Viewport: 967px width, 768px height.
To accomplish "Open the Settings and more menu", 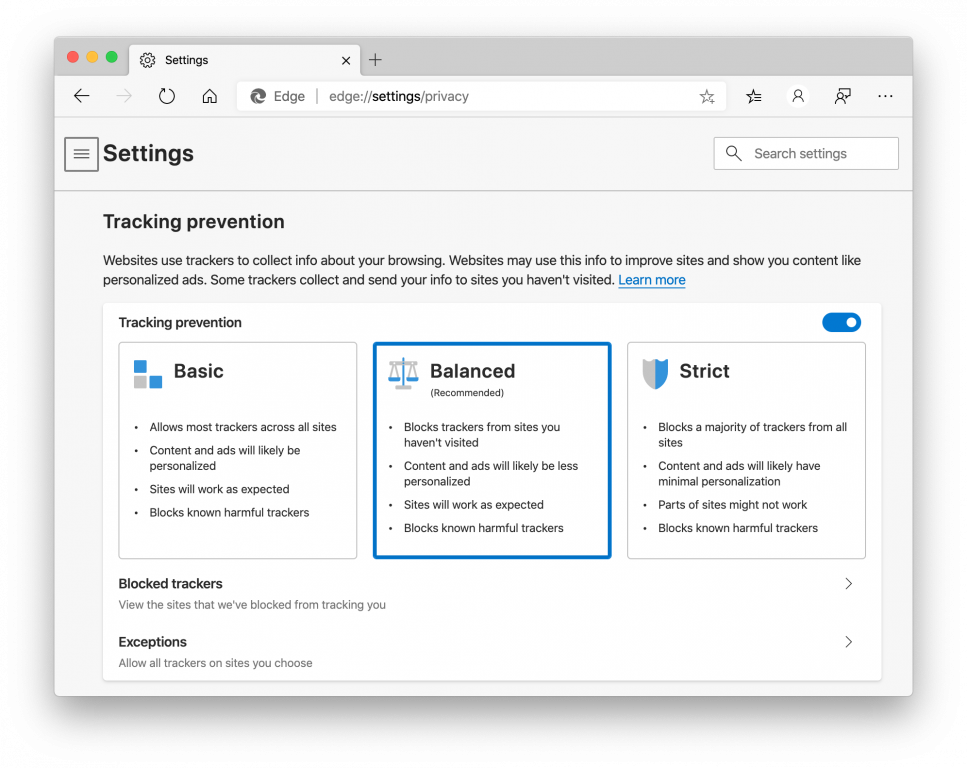I will [885, 96].
